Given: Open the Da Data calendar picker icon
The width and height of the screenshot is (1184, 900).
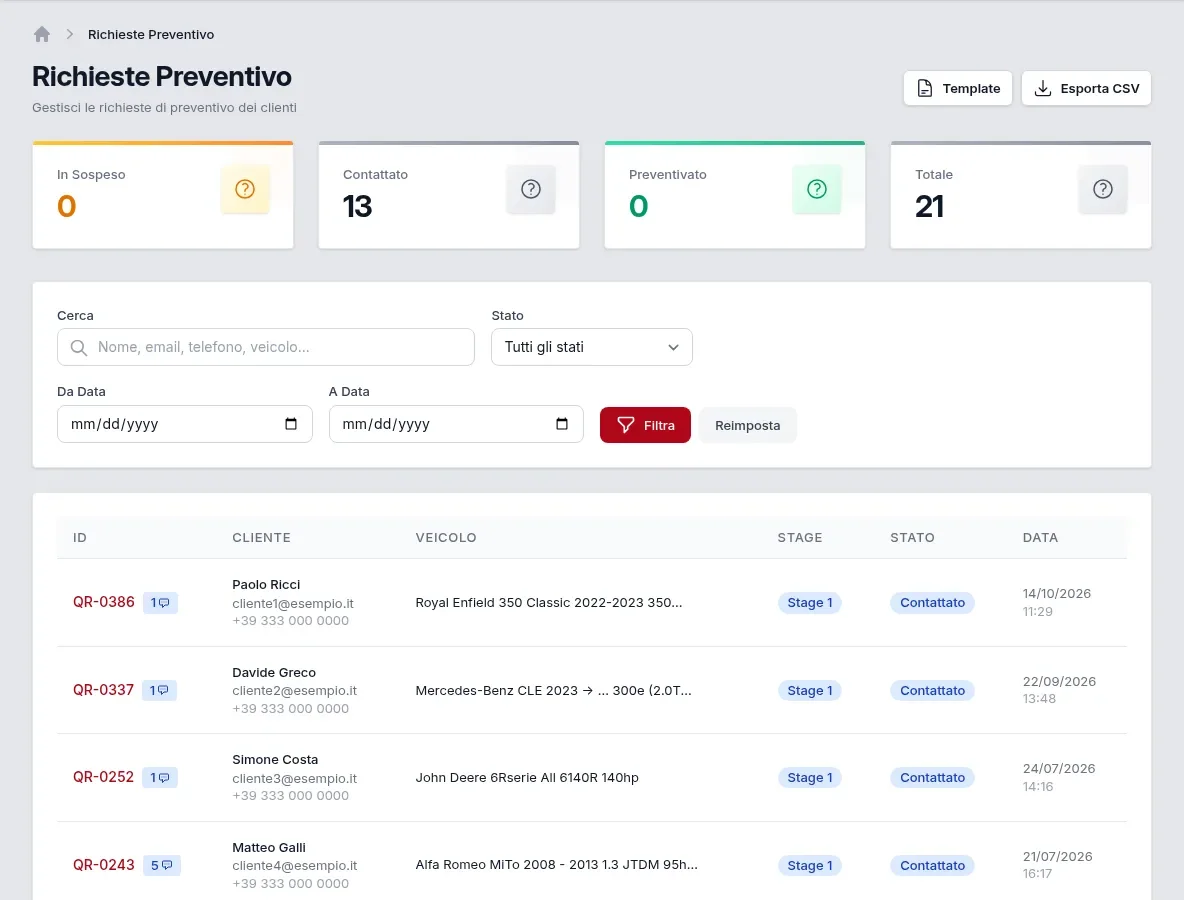Looking at the screenshot, I should coord(291,424).
